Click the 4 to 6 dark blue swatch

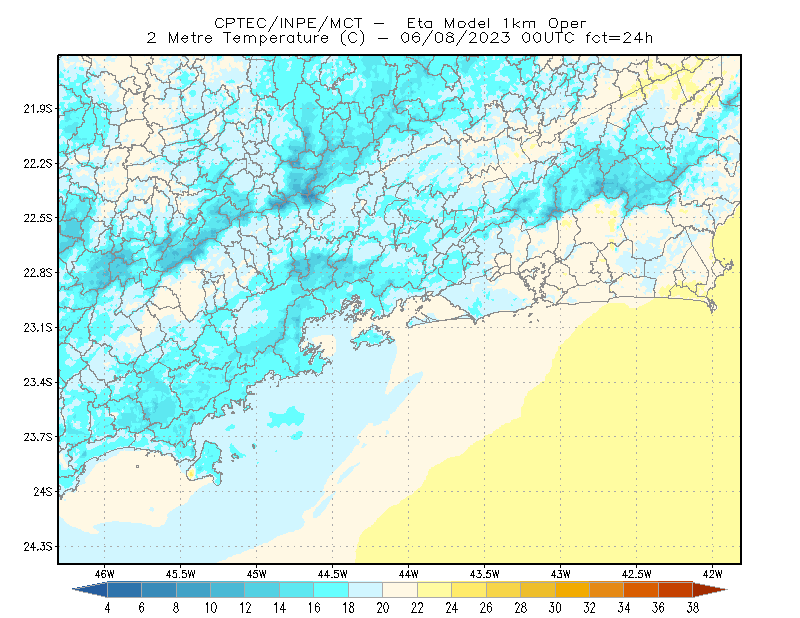point(124,590)
